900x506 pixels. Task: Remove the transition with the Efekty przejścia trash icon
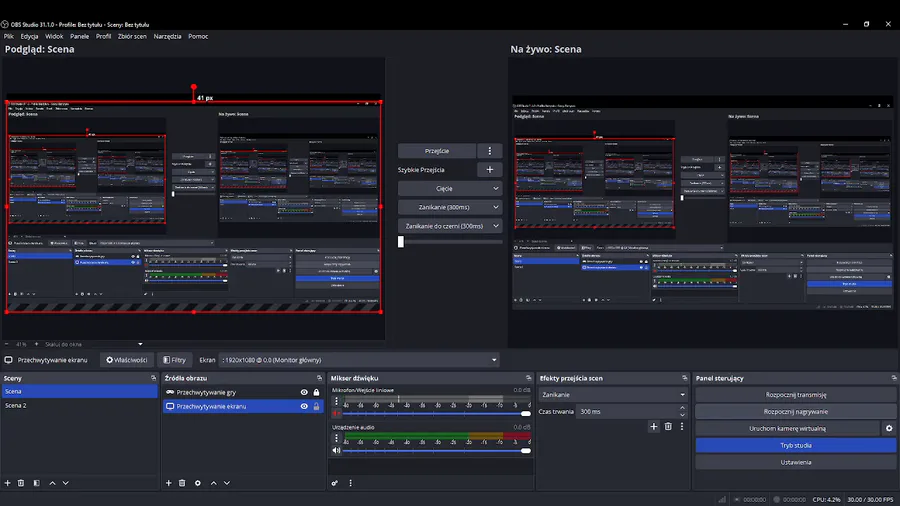[x=668, y=426]
